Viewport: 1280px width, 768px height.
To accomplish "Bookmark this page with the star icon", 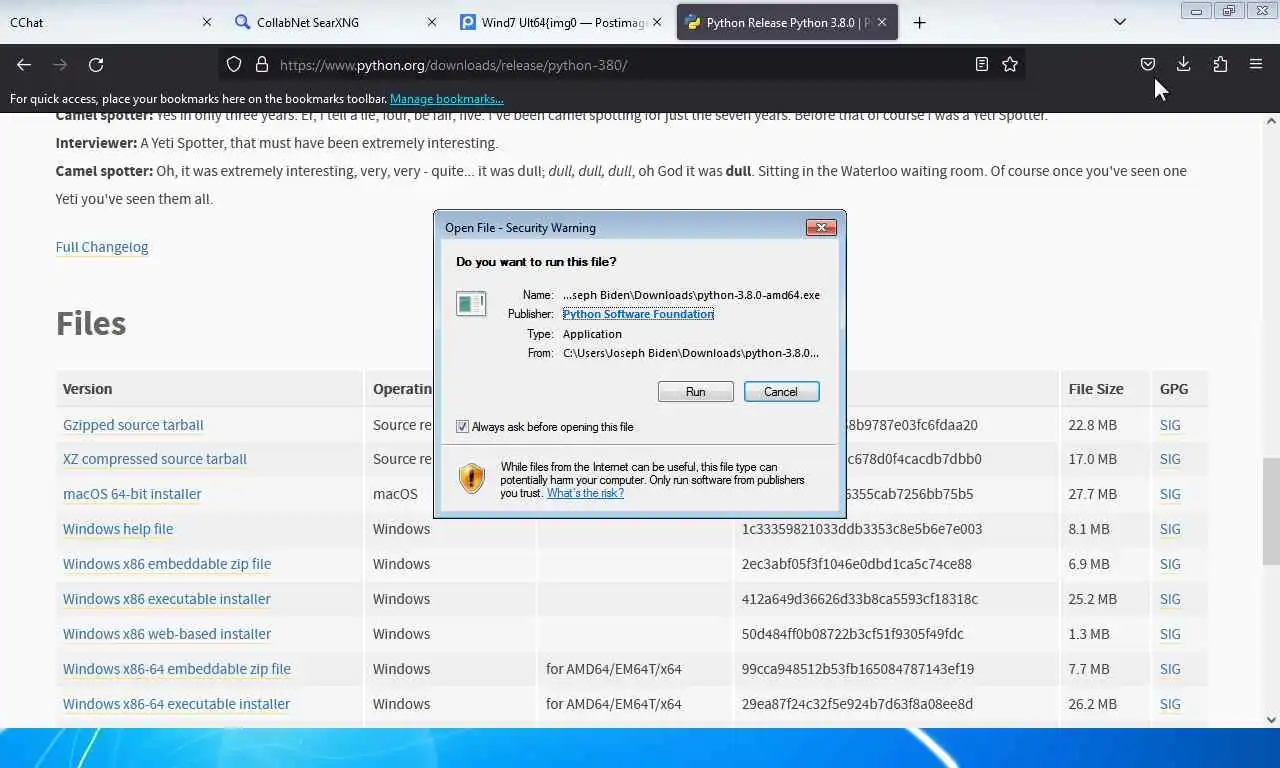I will tap(1010, 64).
